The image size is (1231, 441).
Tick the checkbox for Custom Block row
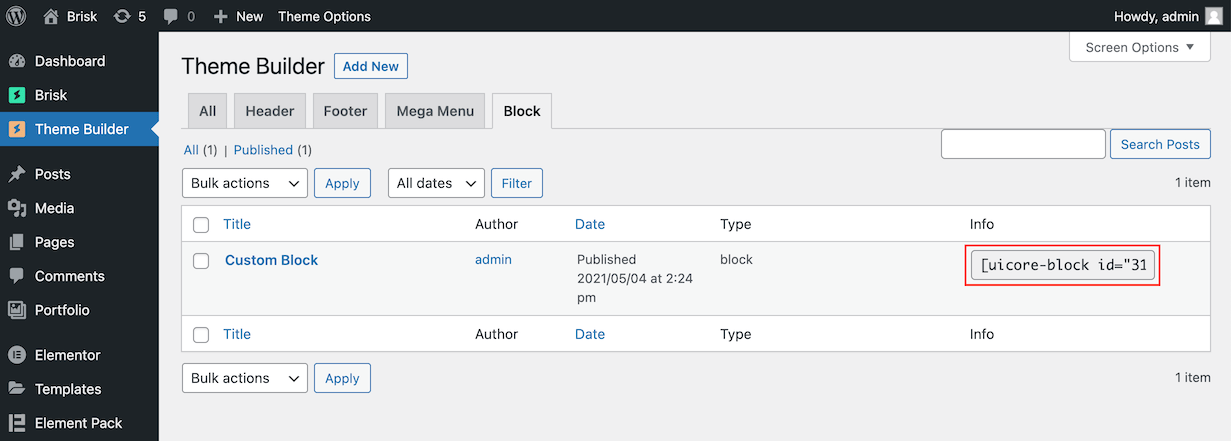tap(201, 261)
